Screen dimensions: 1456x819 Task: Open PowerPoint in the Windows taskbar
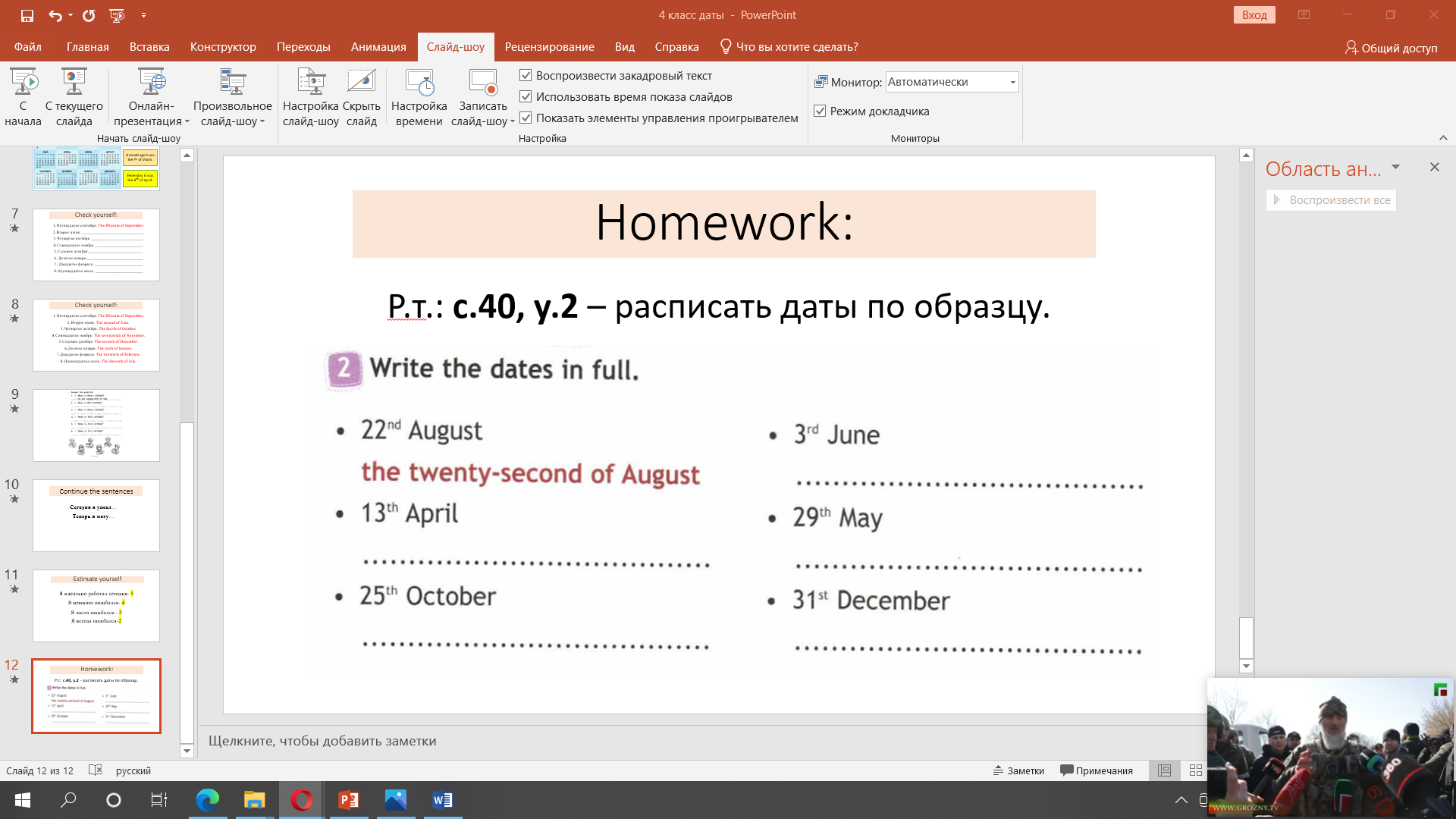(349, 800)
